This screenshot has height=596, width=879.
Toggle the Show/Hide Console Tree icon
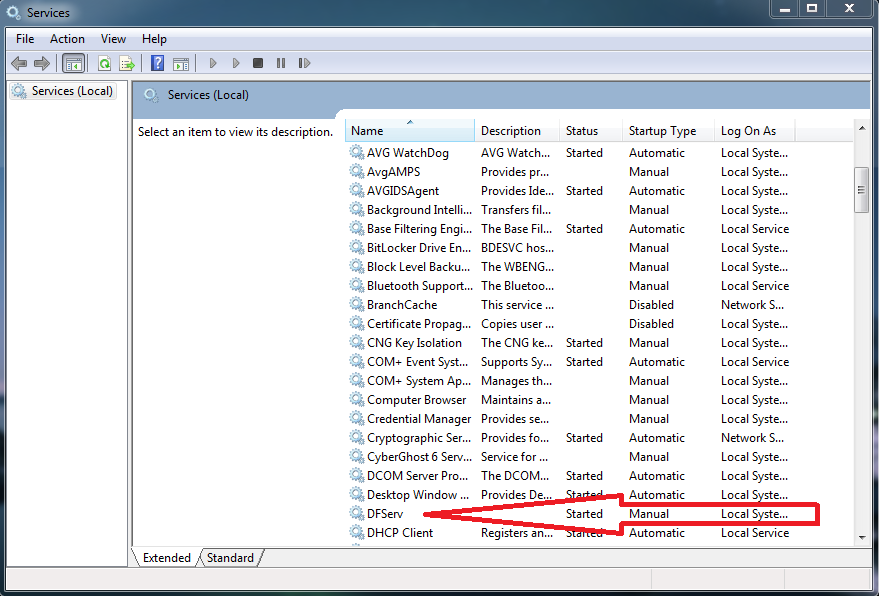73,63
